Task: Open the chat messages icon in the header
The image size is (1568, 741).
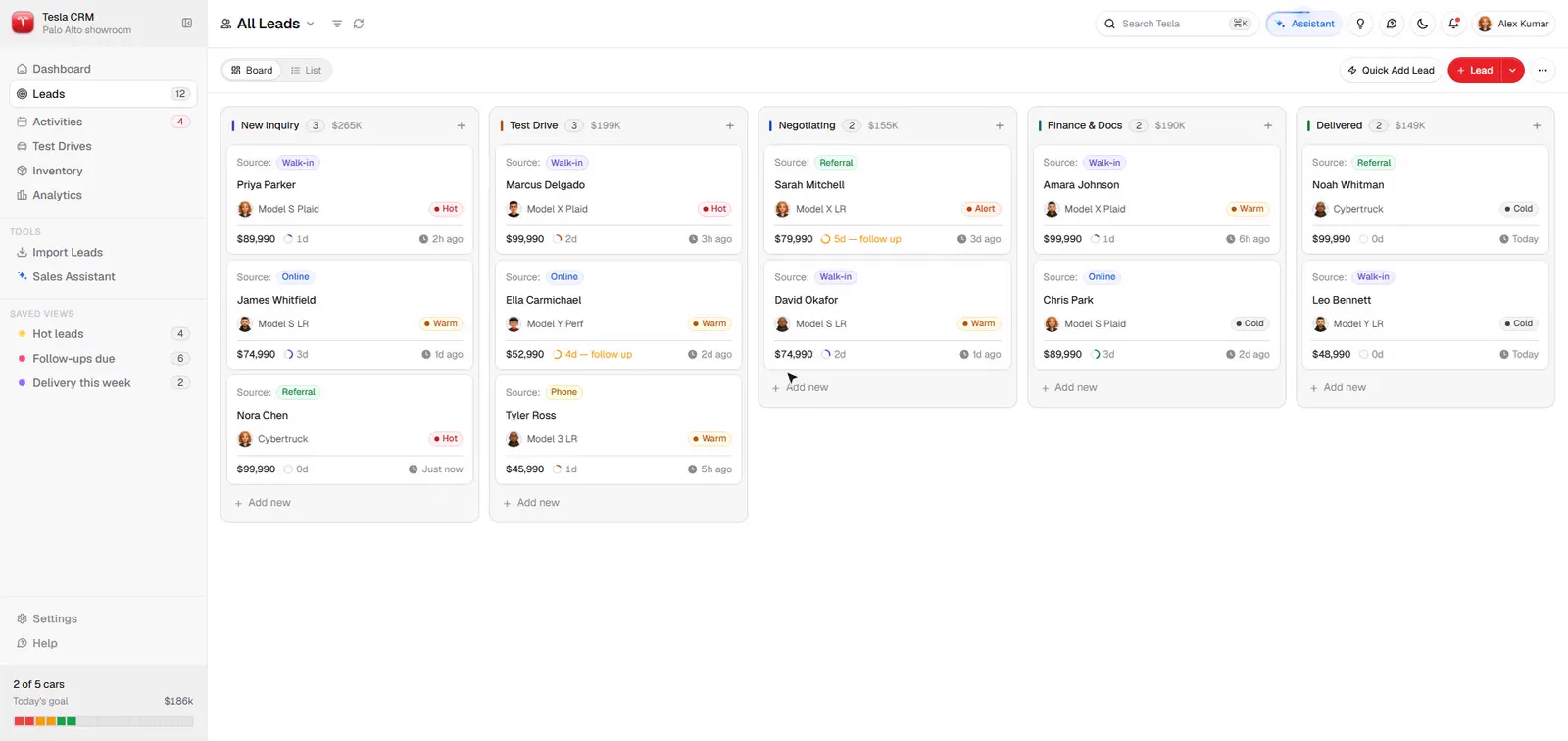Action: [1392, 24]
